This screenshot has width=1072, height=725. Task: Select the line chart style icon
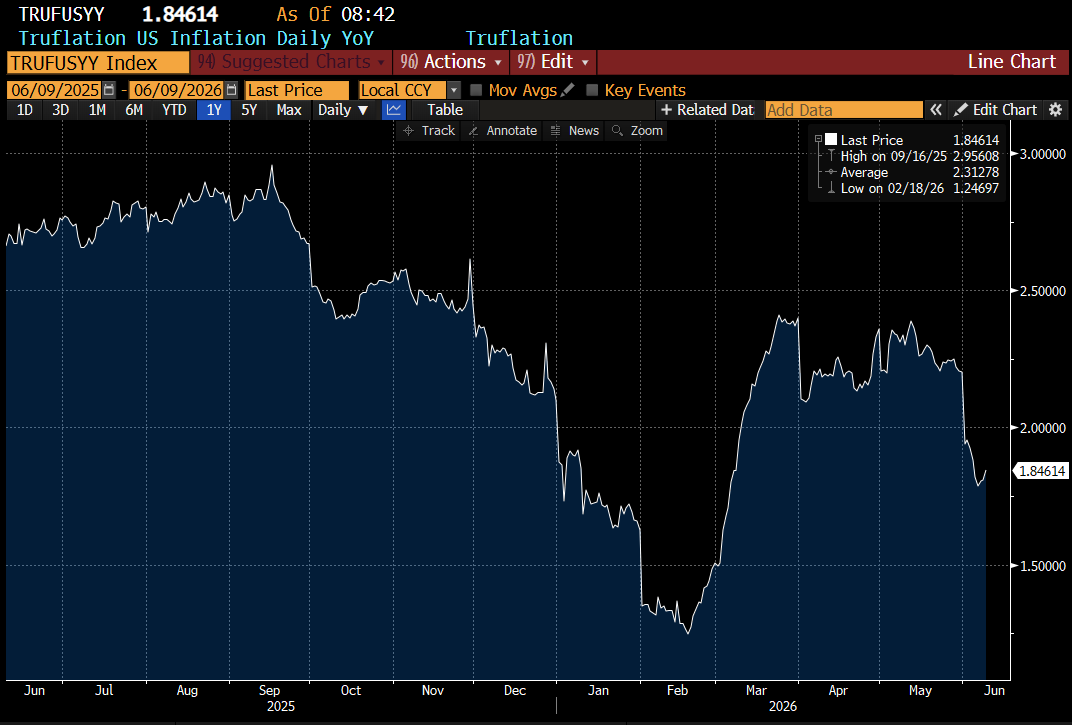point(393,109)
